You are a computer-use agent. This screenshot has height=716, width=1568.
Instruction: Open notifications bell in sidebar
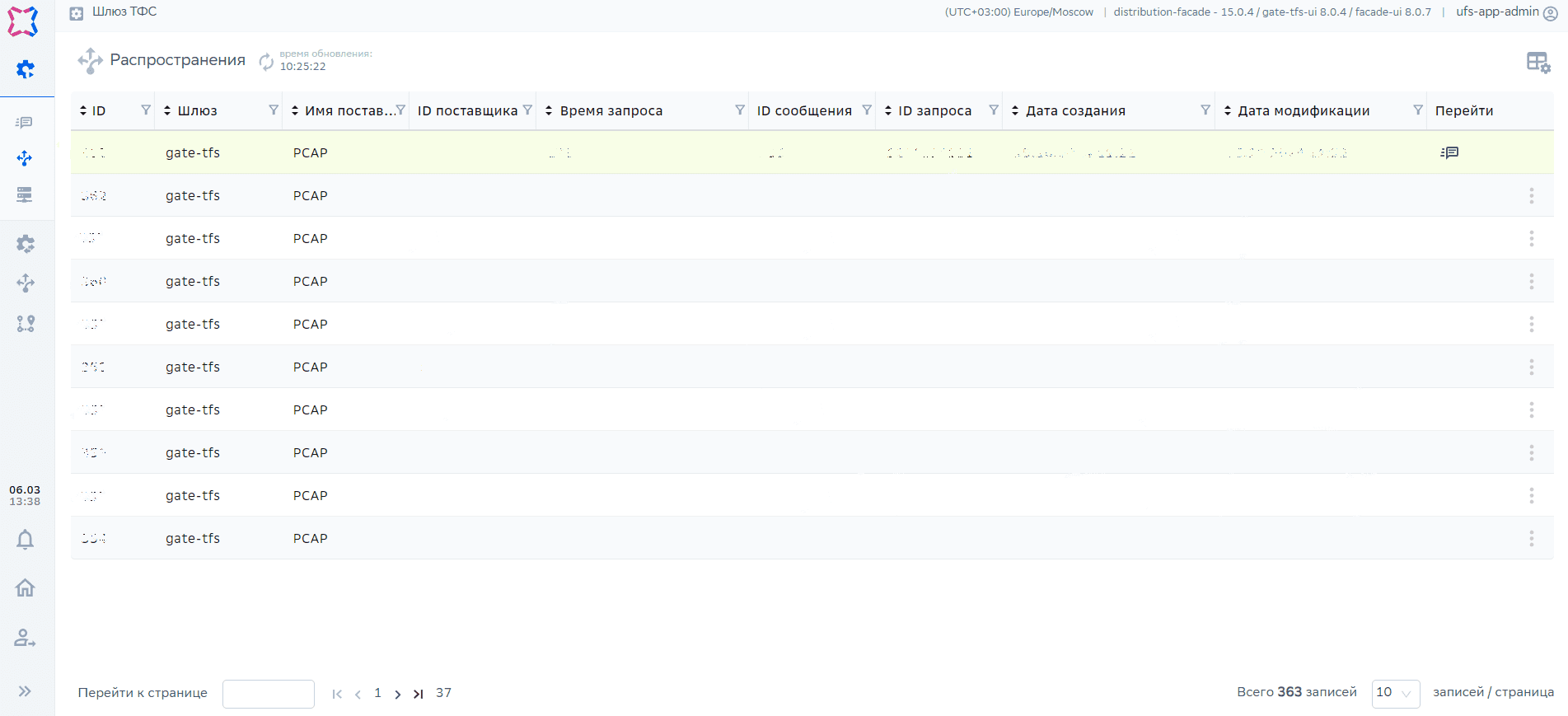(x=26, y=540)
